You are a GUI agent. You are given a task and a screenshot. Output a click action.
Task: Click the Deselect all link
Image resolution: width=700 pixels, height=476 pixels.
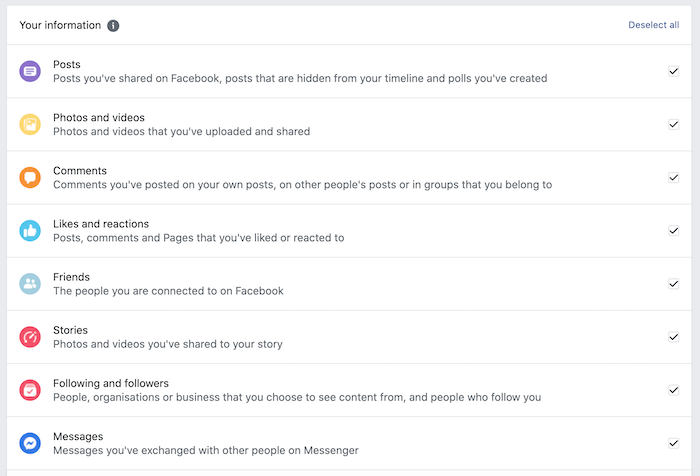(654, 25)
